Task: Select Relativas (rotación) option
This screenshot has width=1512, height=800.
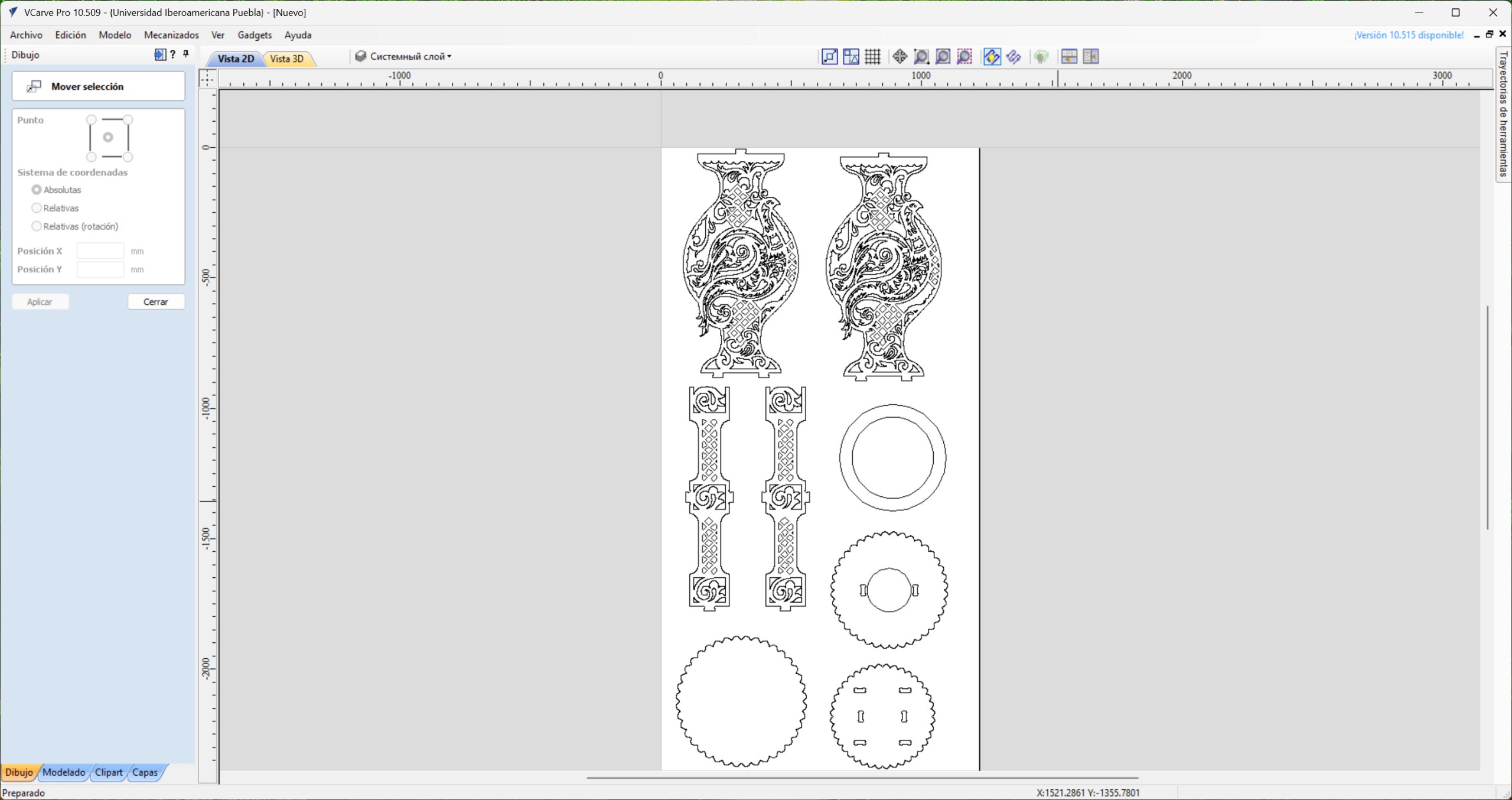Action: 37,226
